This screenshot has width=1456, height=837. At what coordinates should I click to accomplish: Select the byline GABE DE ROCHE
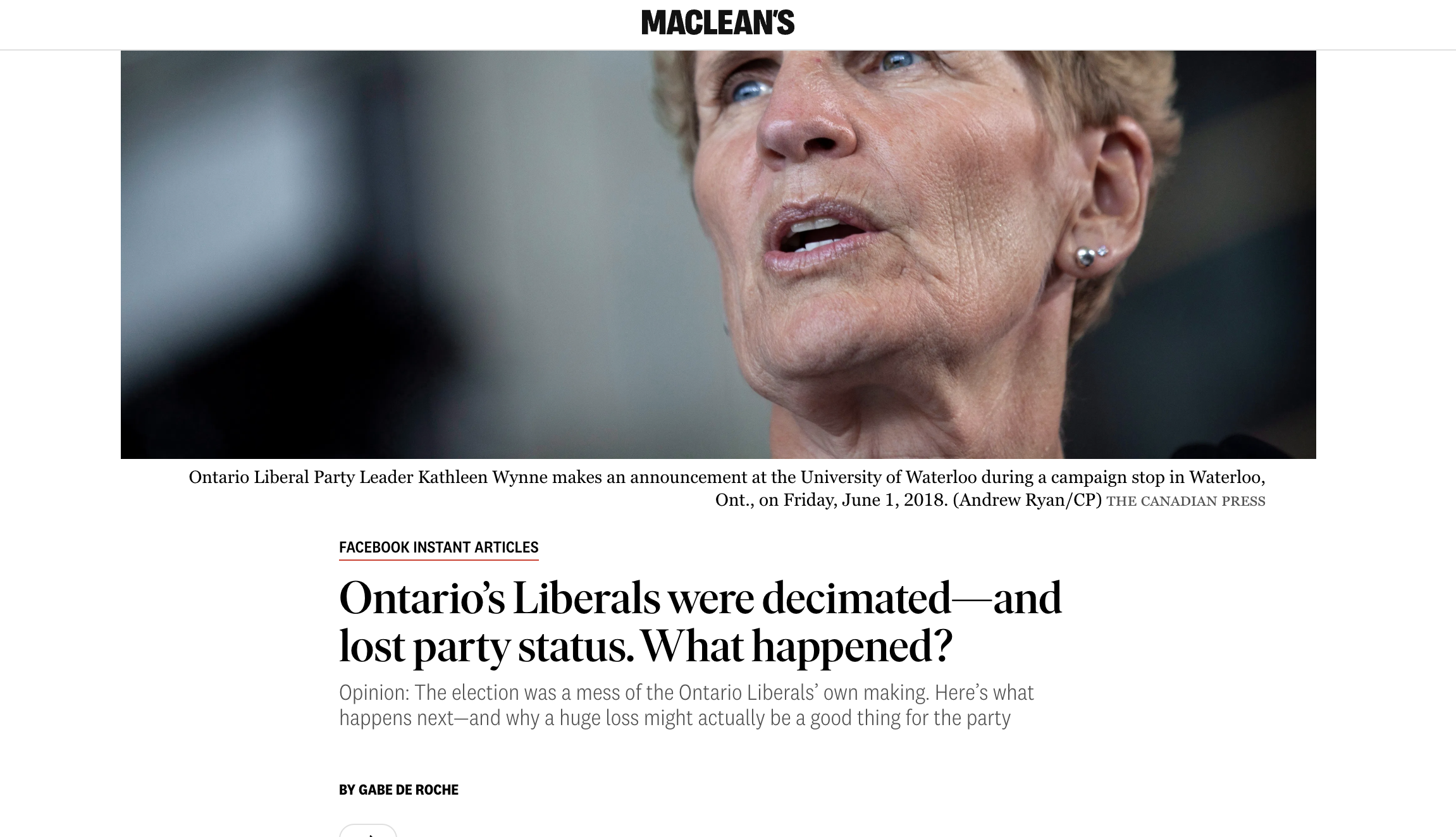(x=409, y=790)
